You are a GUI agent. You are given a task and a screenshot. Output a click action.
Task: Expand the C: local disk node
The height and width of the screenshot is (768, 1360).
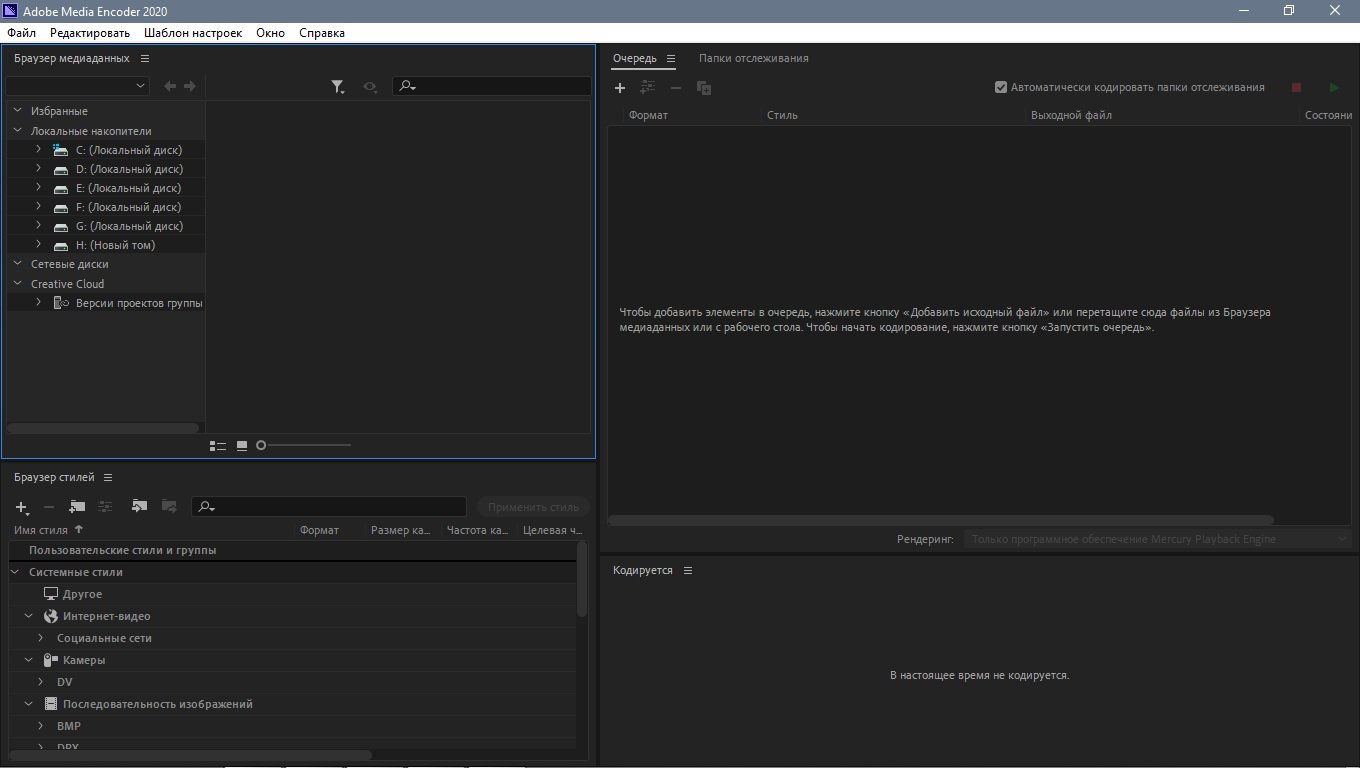tap(38, 150)
